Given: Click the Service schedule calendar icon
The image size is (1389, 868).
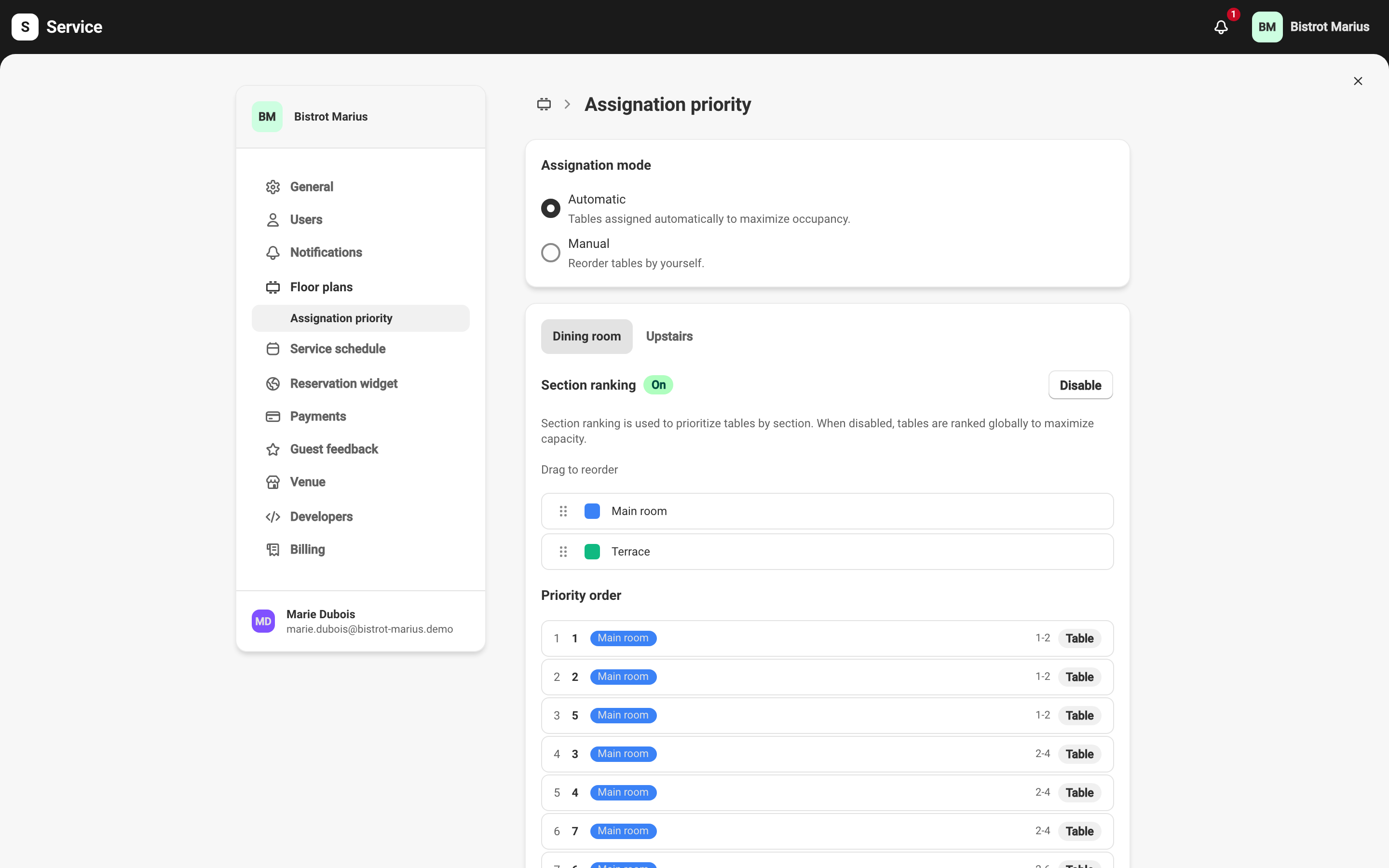Looking at the screenshot, I should 272,349.
